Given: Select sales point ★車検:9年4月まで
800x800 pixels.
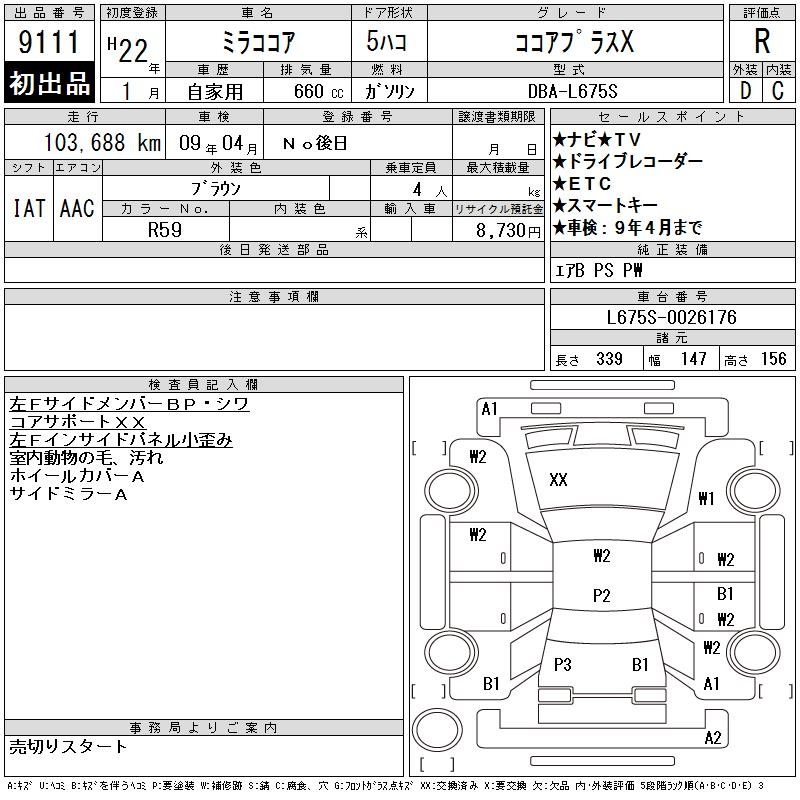Looking at the screenshot, I should tap(628, 227).
